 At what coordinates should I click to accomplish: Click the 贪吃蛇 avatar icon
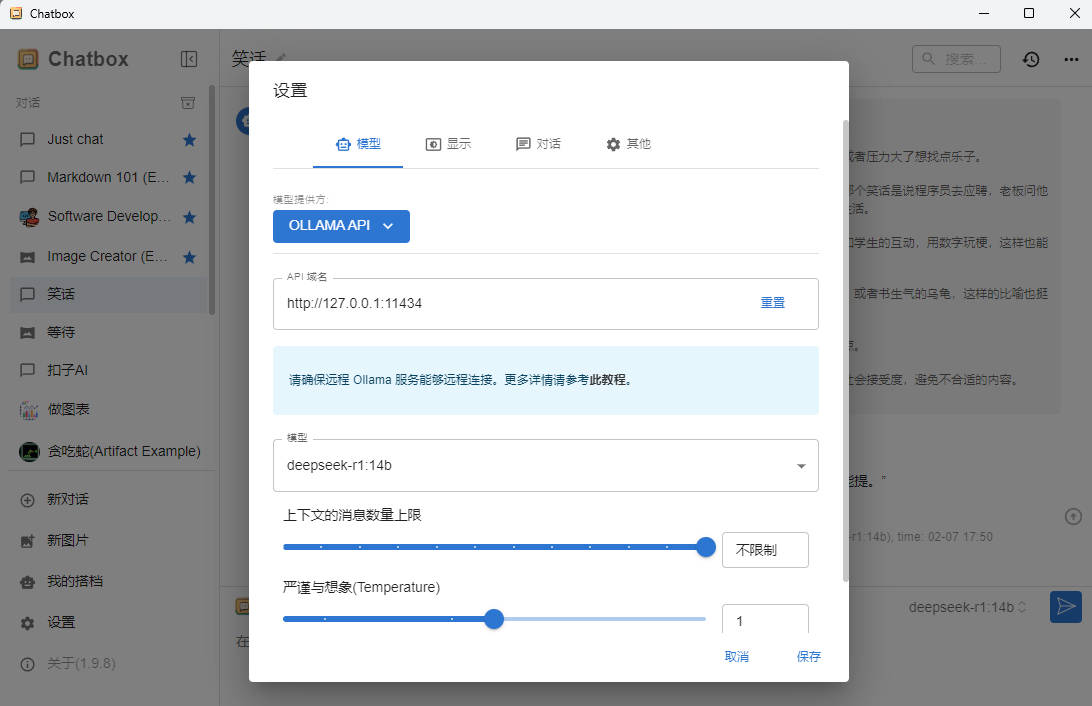pyautogui.click(x=29, y=452)
